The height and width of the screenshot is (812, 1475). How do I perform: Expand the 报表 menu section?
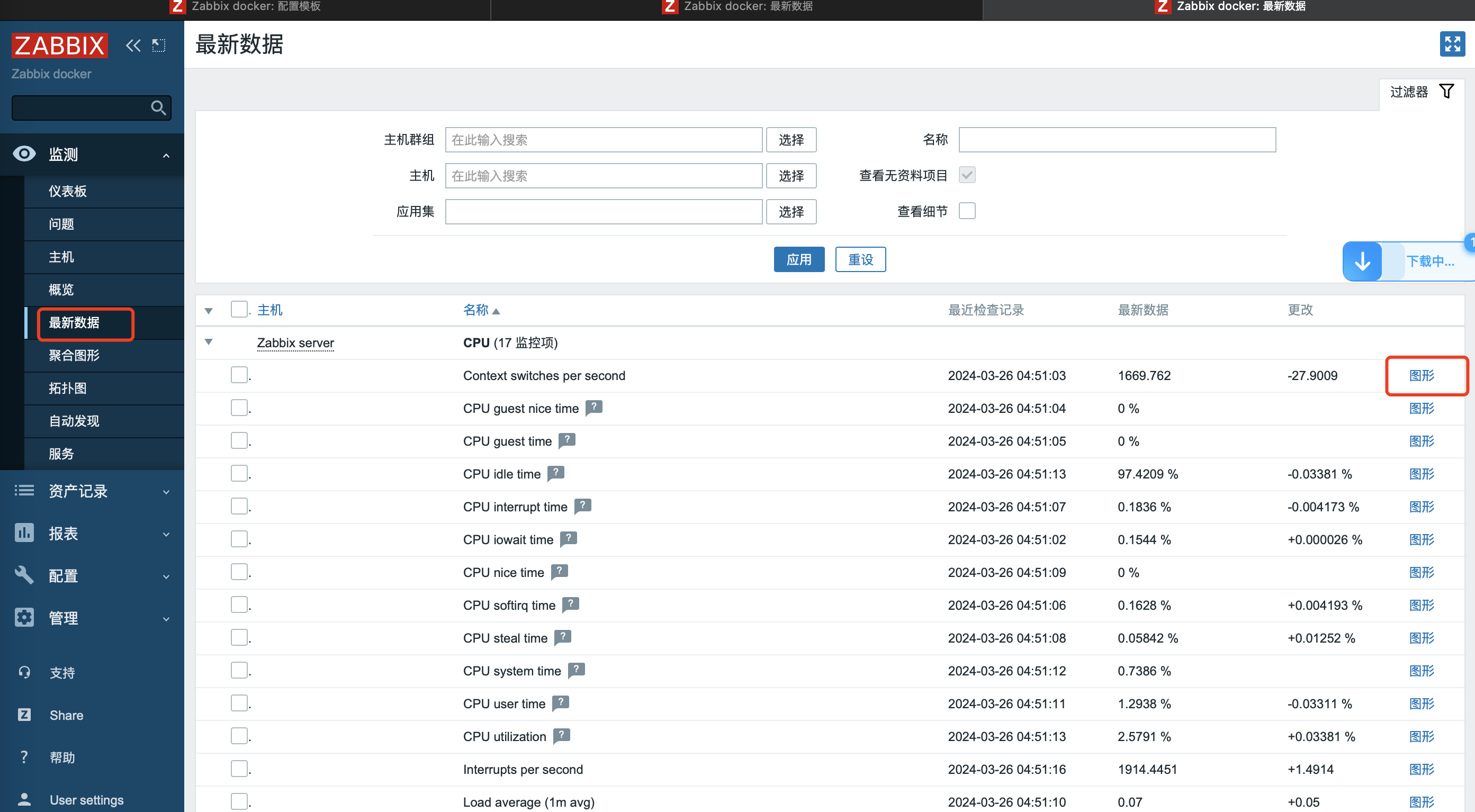(166, 534)
